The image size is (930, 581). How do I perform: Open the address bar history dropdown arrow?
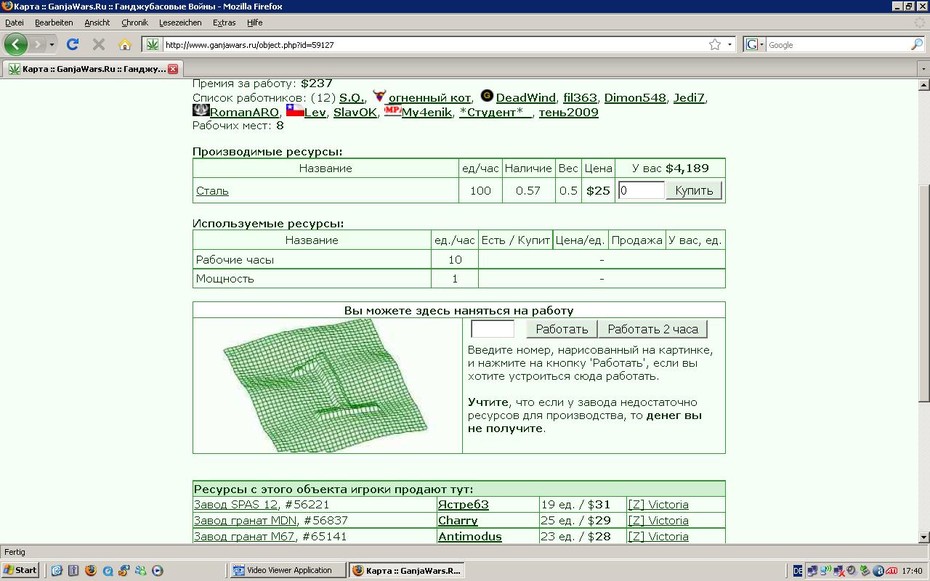pos(730,44)
